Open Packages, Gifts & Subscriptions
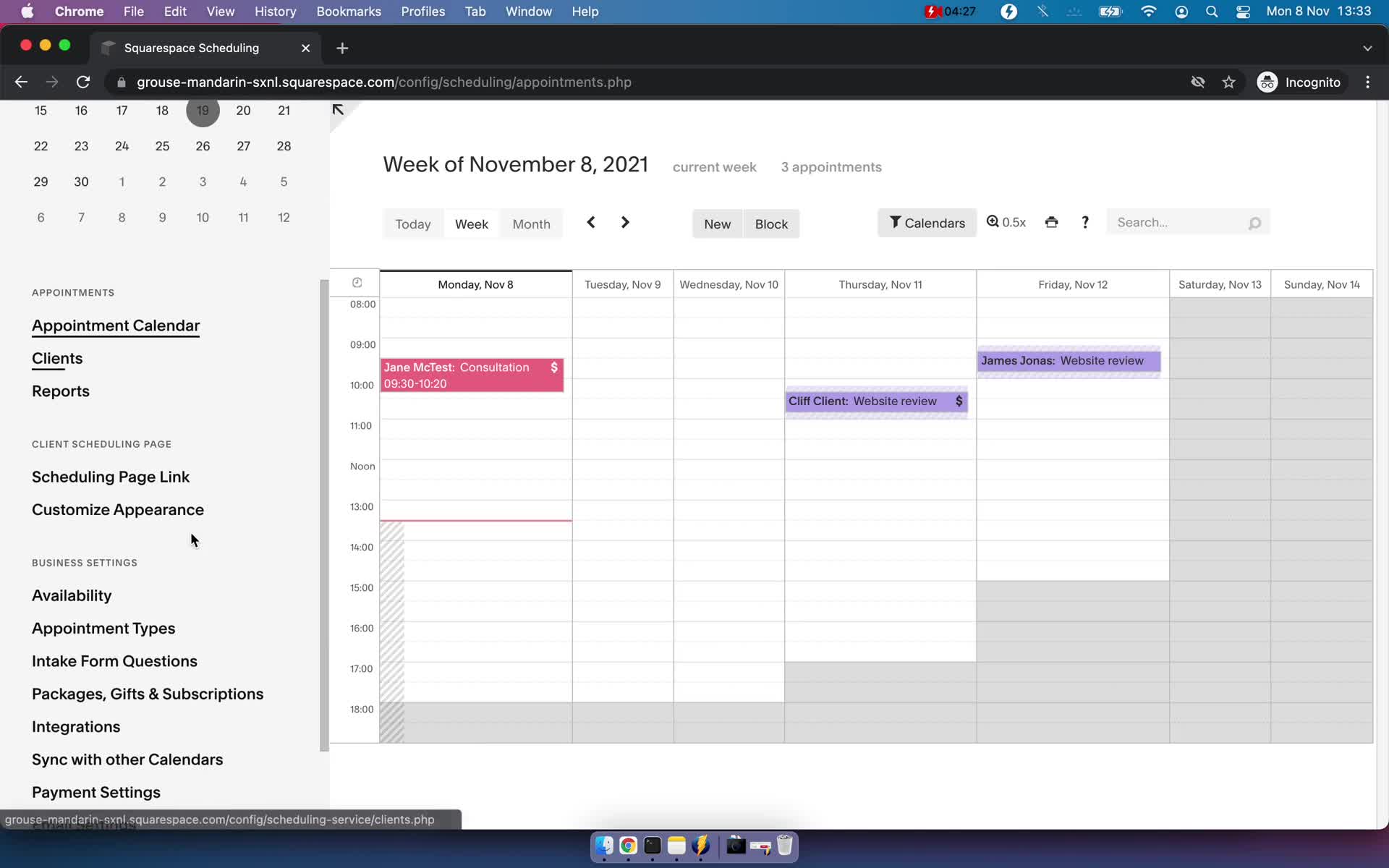Screen dimensions: 1389x868 (x=148, y=694)
